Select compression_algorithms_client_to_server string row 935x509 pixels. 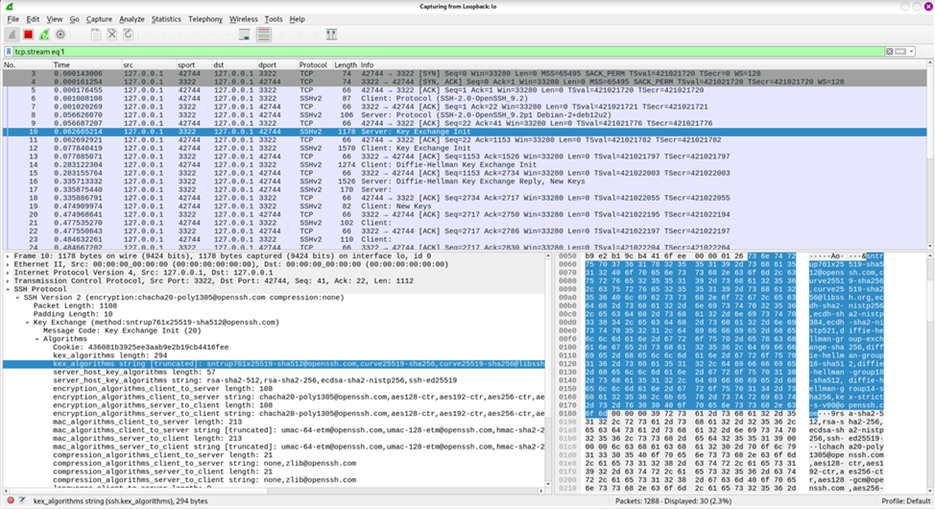(205, 463)
